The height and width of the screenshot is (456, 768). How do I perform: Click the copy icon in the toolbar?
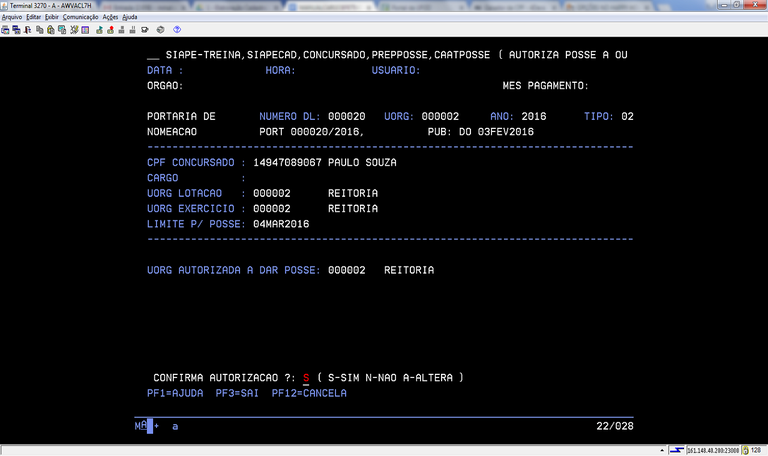(x=38, y=30)
